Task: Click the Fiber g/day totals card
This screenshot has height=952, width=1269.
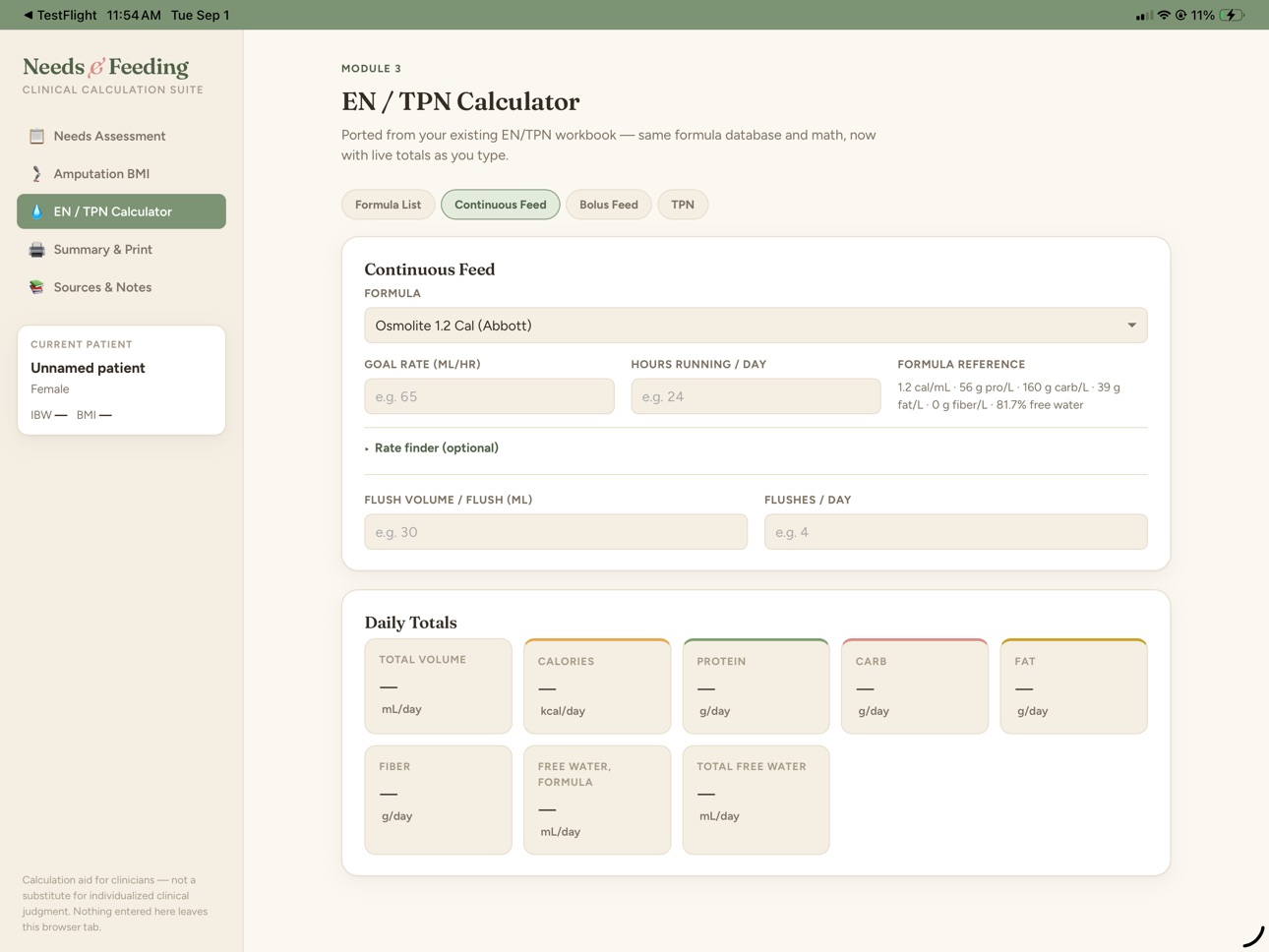Action: click(438, 800)
